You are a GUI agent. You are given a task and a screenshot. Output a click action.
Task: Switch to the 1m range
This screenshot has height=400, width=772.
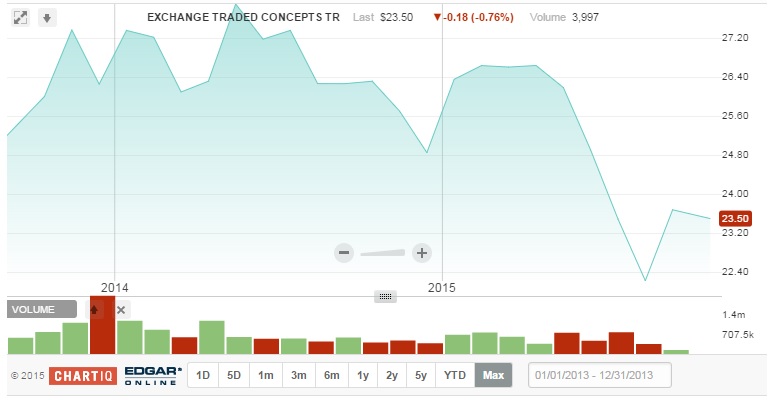(266, 376)
